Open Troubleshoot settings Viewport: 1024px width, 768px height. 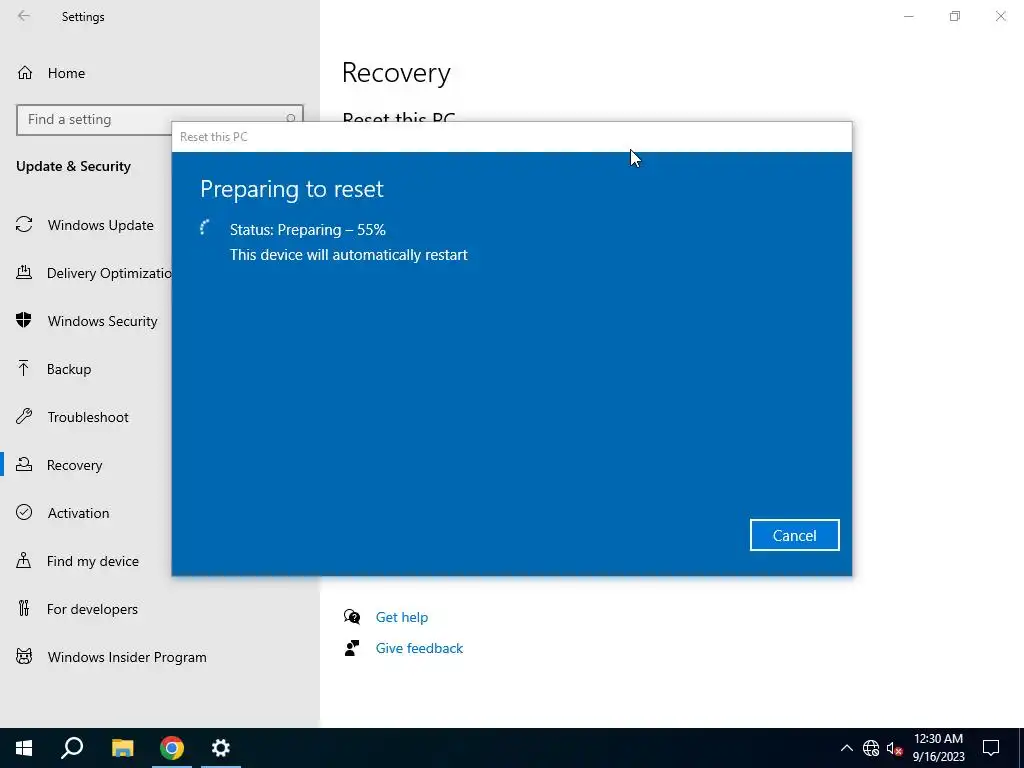(x=86, y=417)
